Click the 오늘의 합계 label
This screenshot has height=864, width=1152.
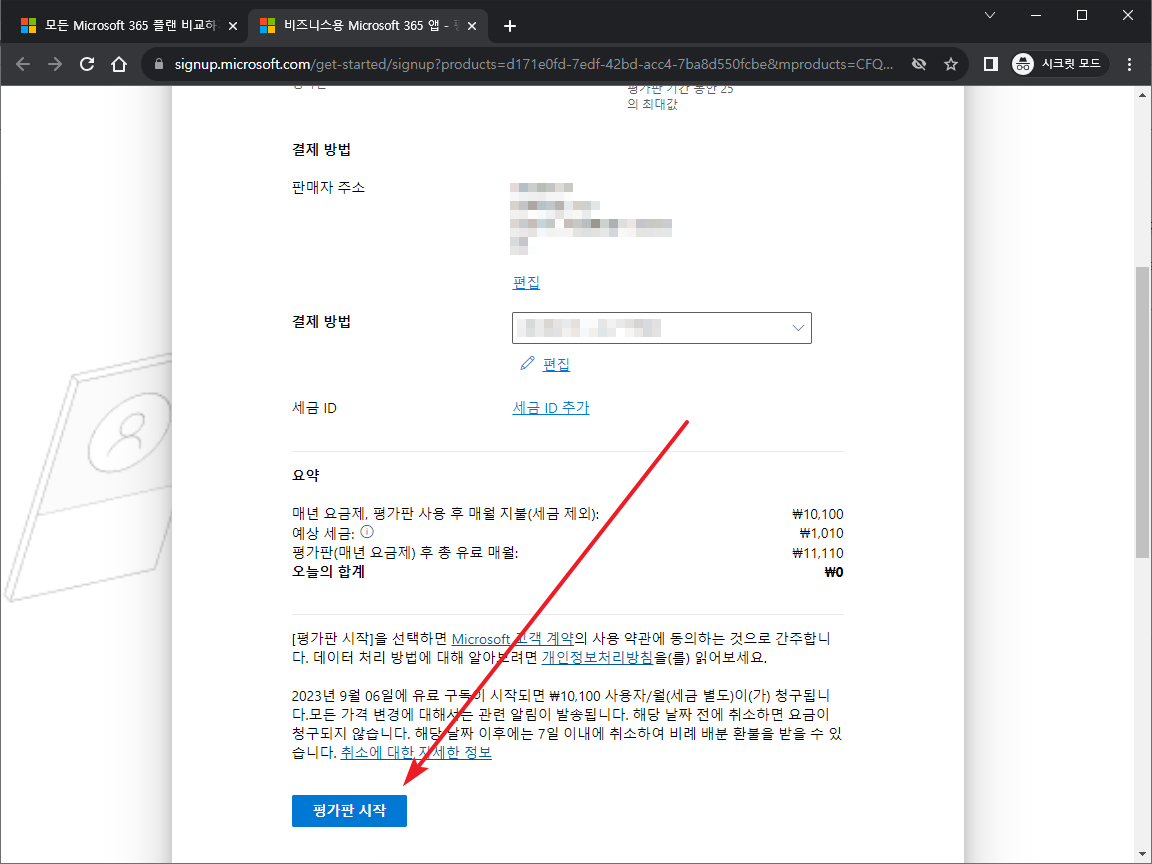328,572
